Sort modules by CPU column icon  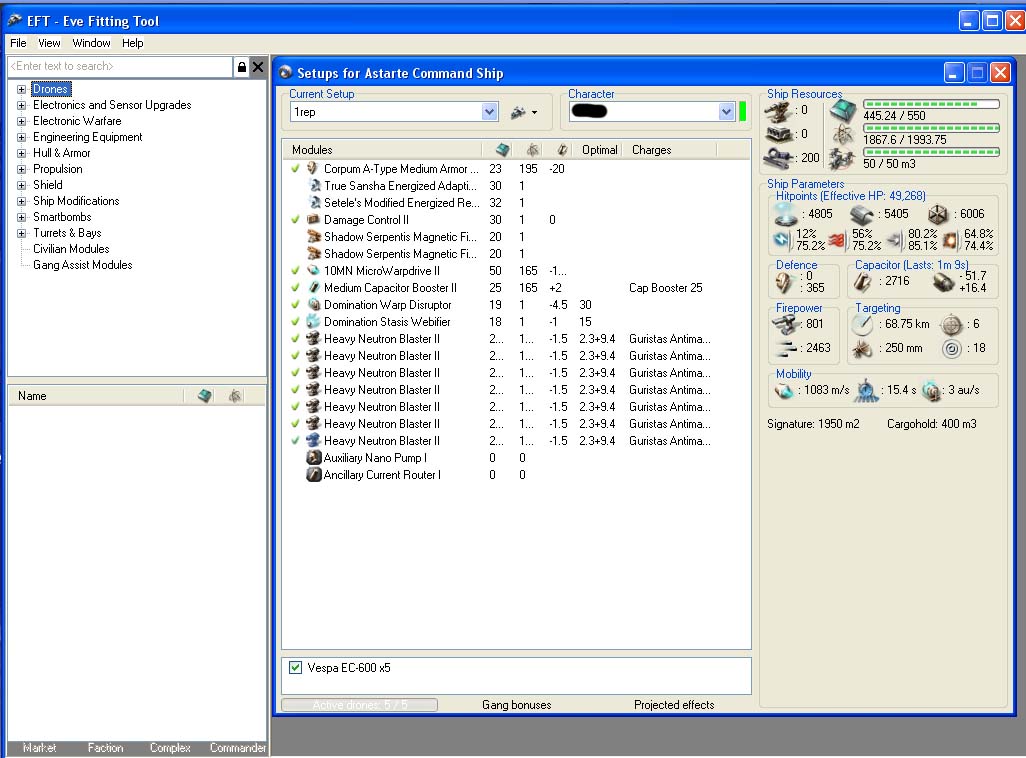pos(503,150)
